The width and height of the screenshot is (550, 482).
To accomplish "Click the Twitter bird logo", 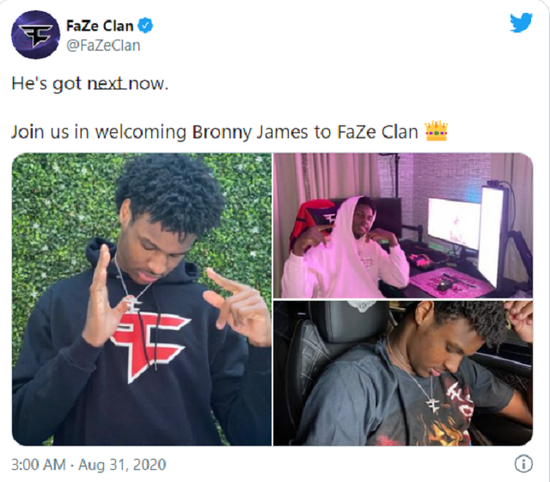I will [521, 22].
